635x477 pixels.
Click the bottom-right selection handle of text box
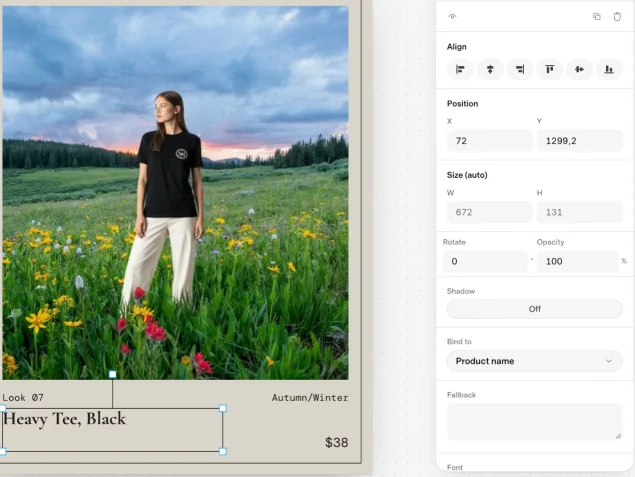click(223, 451)
